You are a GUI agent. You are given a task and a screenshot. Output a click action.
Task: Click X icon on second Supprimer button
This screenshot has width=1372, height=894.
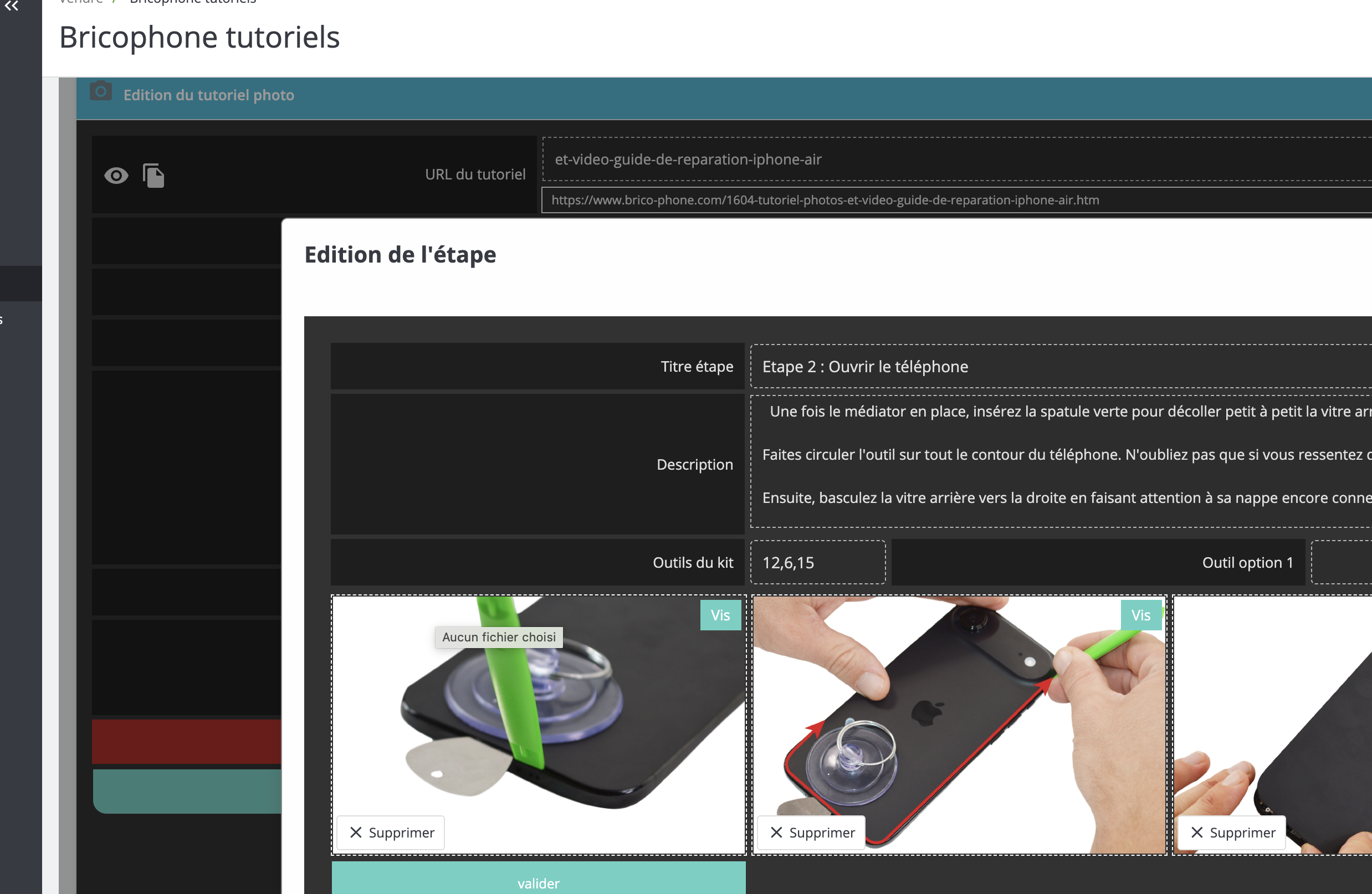(776, 833)
